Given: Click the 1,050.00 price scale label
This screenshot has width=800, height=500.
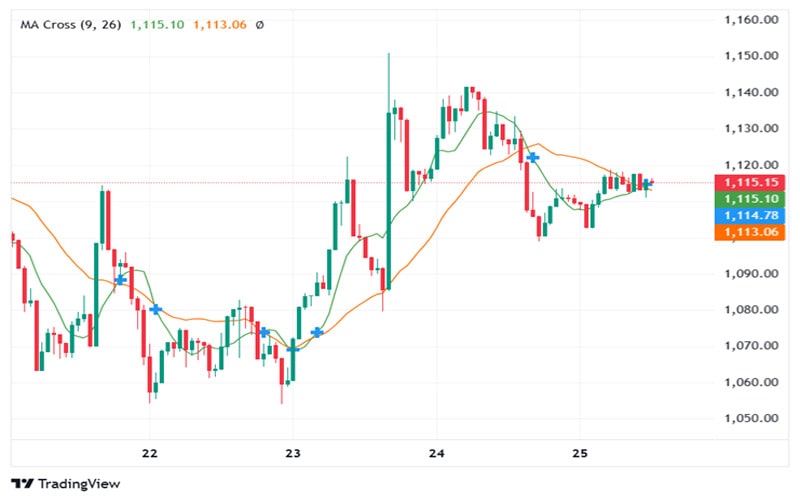Looking at the screenshot, I should click(751, 419).
